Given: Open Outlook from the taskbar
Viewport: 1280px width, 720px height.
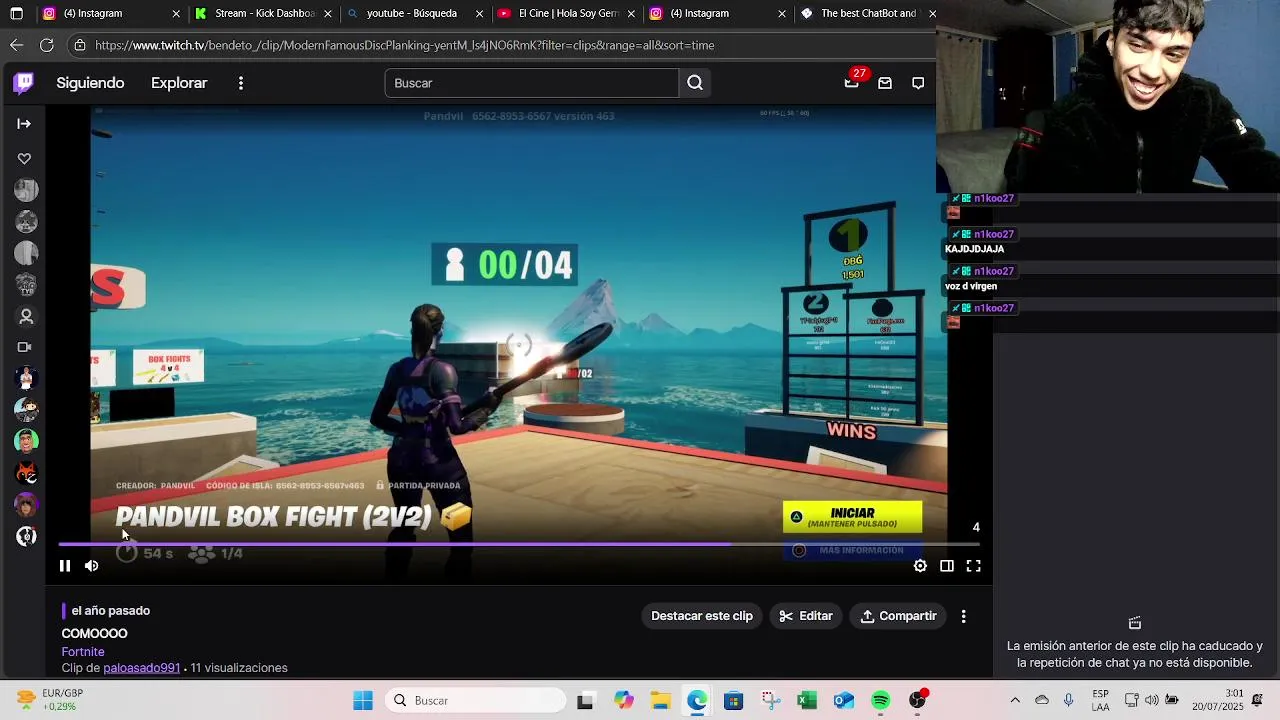Looking at the screenshot, I should 844,701.
